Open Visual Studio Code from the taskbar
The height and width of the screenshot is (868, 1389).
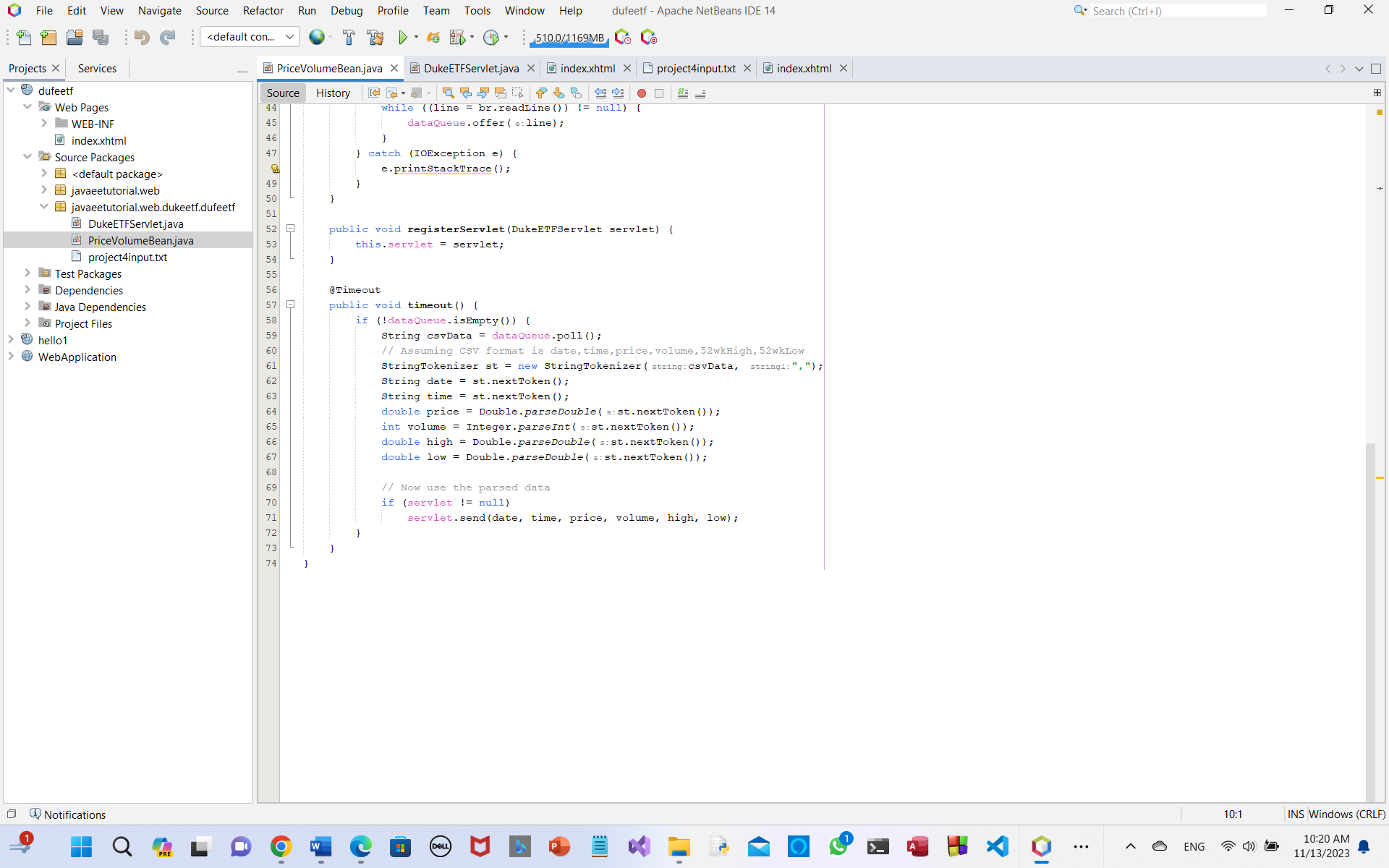[998, 846]
